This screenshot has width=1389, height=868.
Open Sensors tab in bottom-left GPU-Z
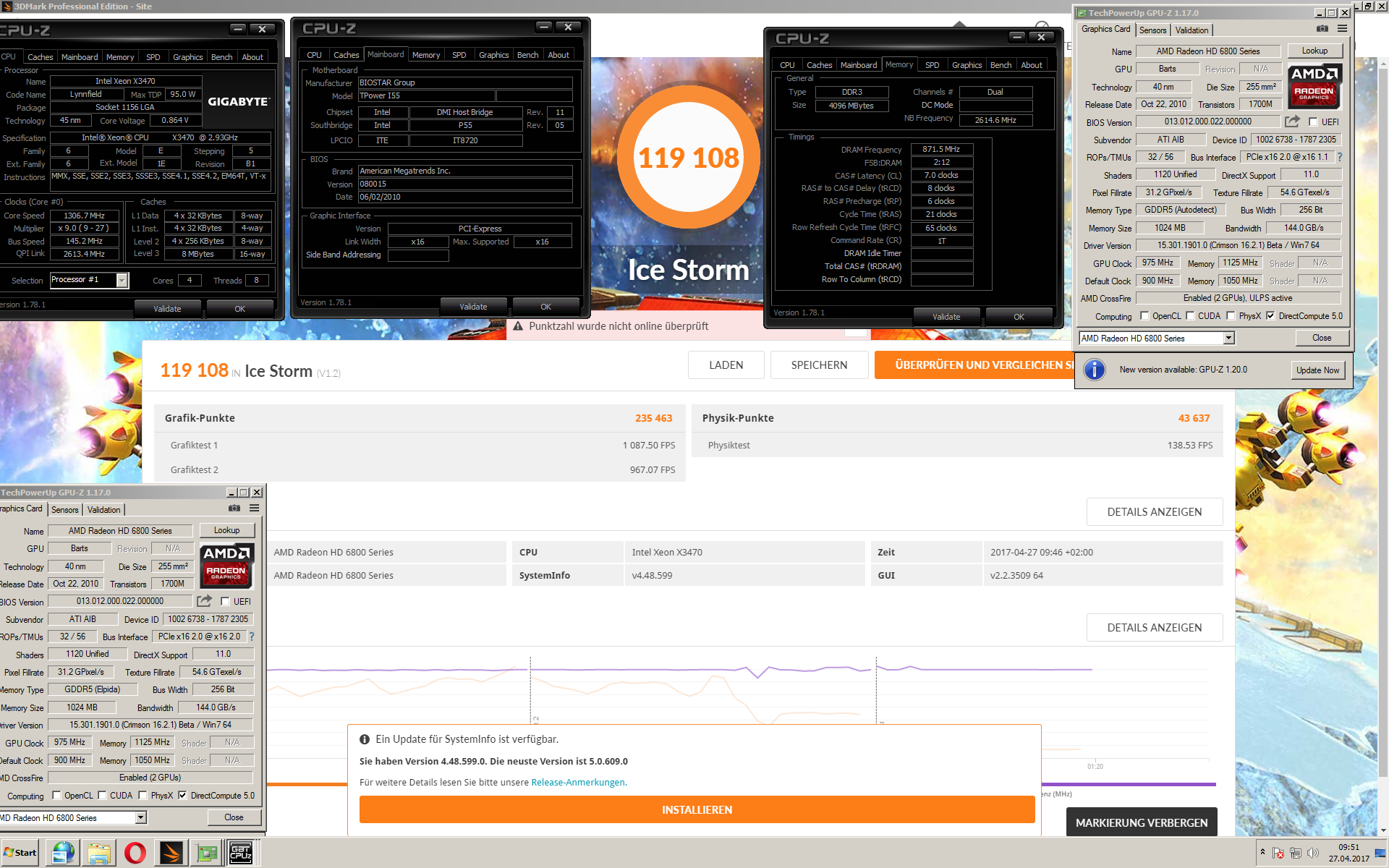tap(64, 509)
